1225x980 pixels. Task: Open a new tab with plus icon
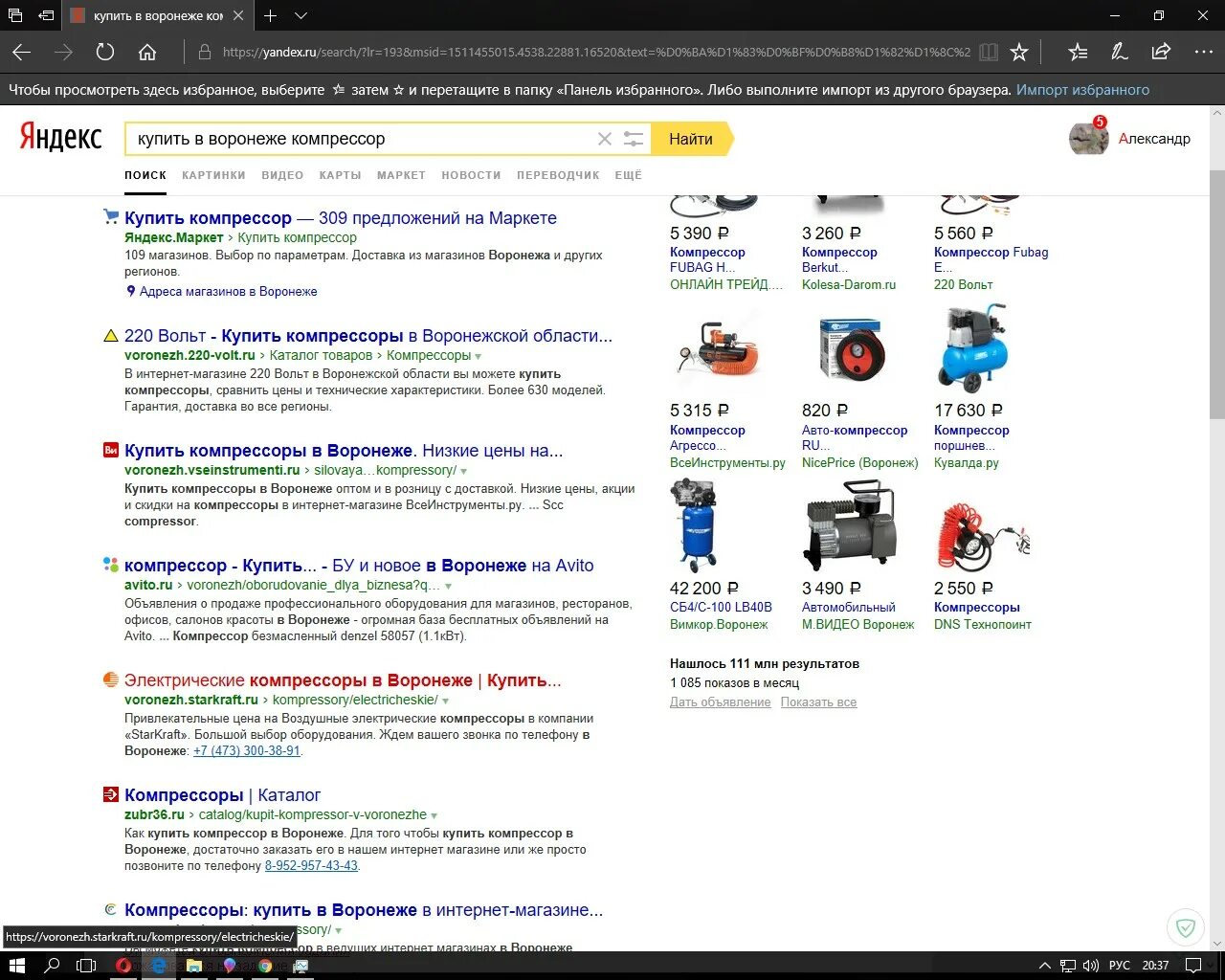point(271,15)
